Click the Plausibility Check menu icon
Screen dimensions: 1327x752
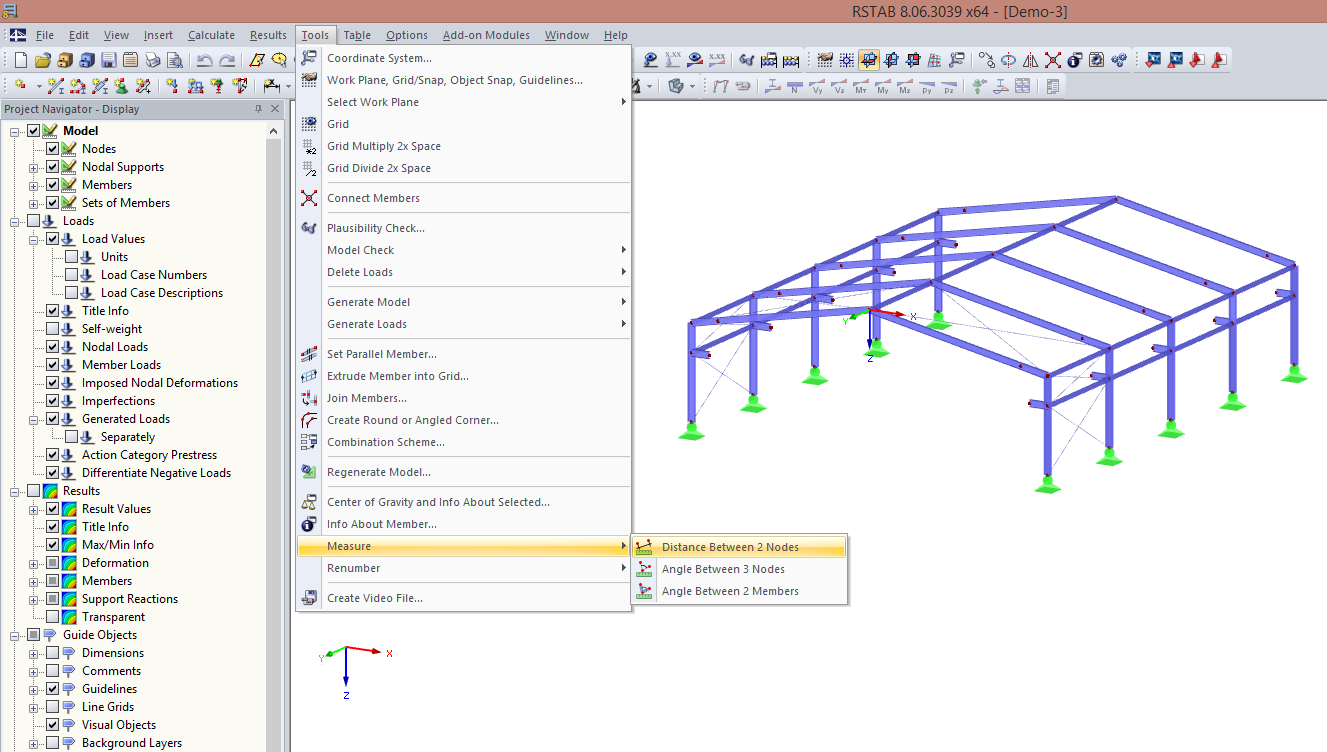(x=309, y=228)
